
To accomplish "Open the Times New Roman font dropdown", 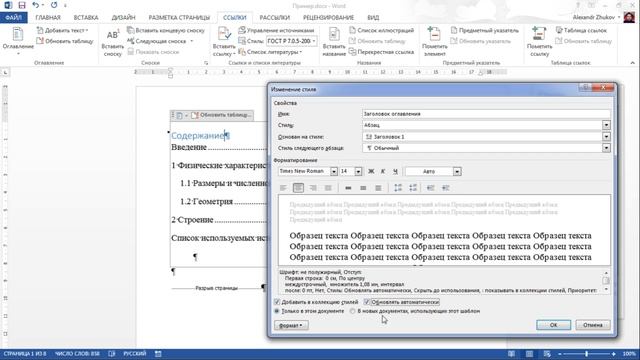I will (x=333, y=171).
